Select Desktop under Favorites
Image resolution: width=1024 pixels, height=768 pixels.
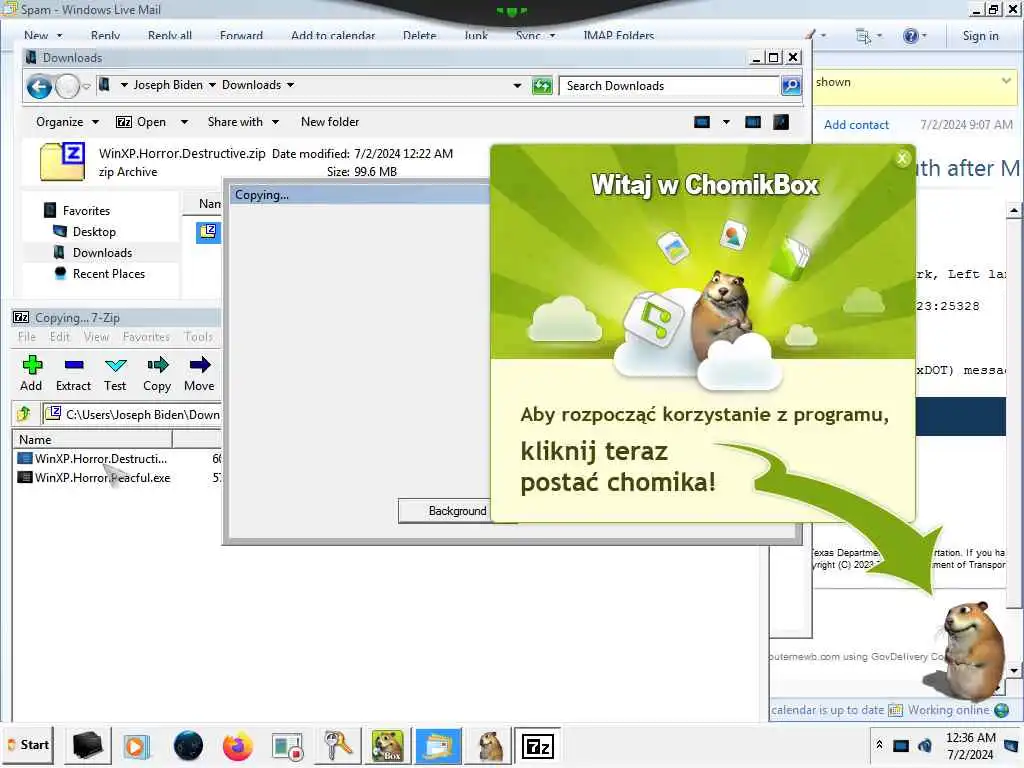tap(94, 232)
